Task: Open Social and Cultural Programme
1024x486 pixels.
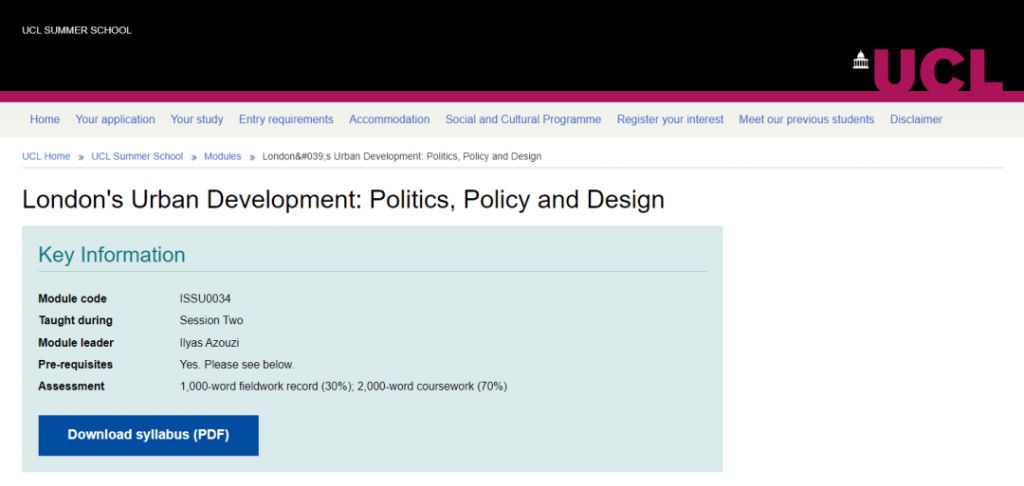Action: coord(523,120)
